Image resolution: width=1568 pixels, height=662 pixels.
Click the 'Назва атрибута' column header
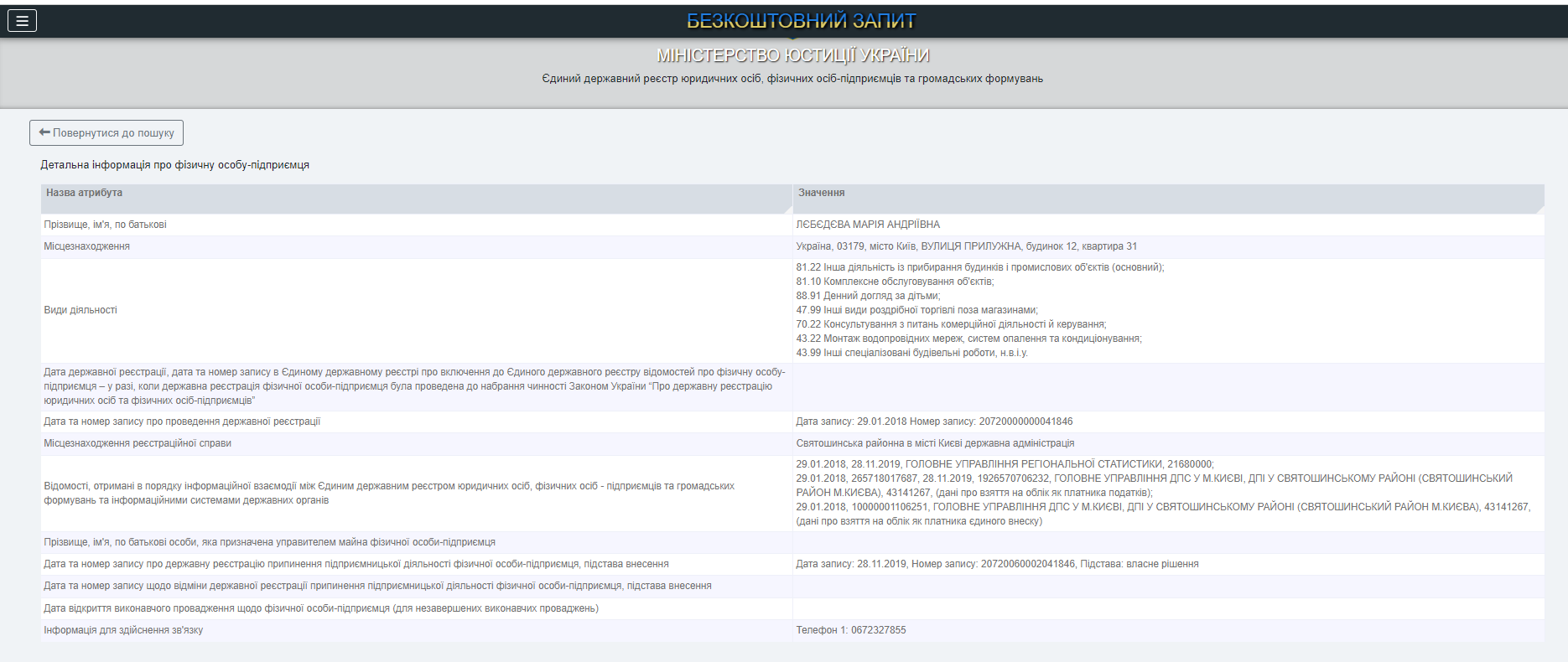[x=84, y=193]
